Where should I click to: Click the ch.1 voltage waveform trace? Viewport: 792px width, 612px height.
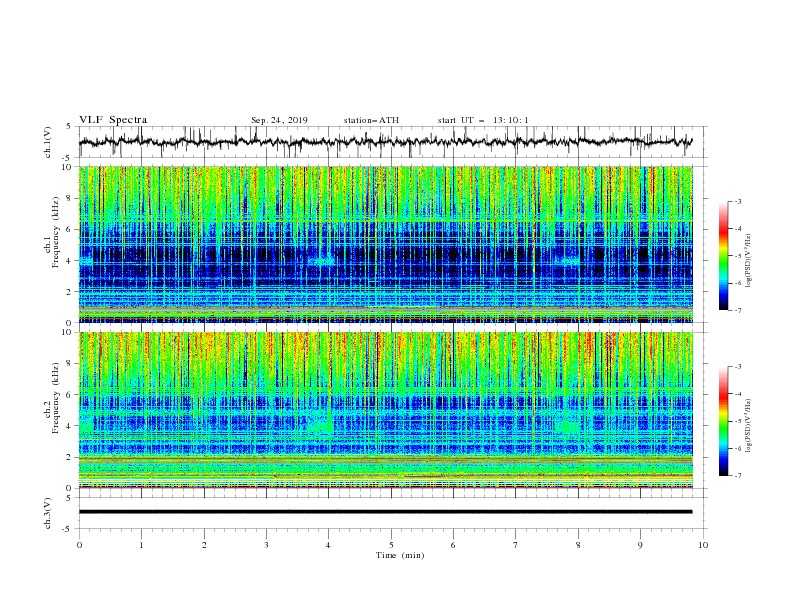coord(385,141)
